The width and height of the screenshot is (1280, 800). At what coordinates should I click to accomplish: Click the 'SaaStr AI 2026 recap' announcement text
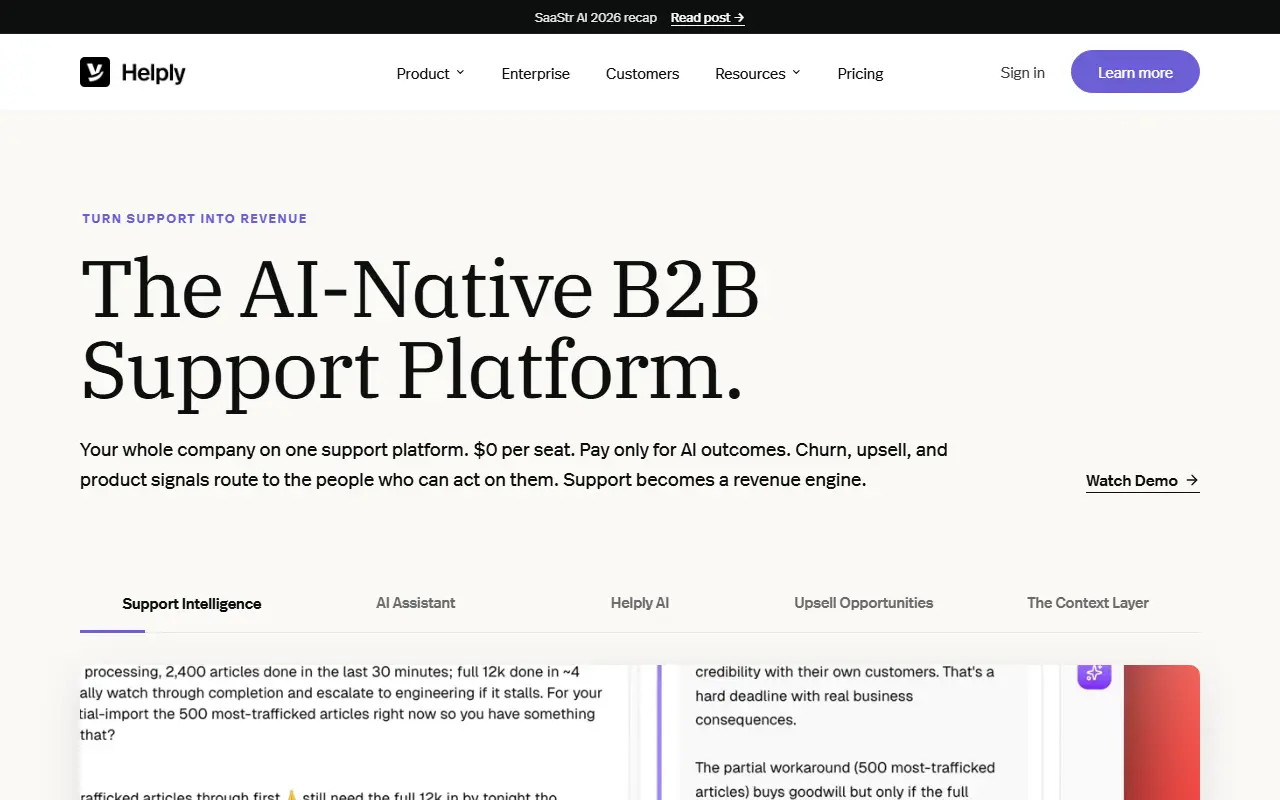coord(598,17)
